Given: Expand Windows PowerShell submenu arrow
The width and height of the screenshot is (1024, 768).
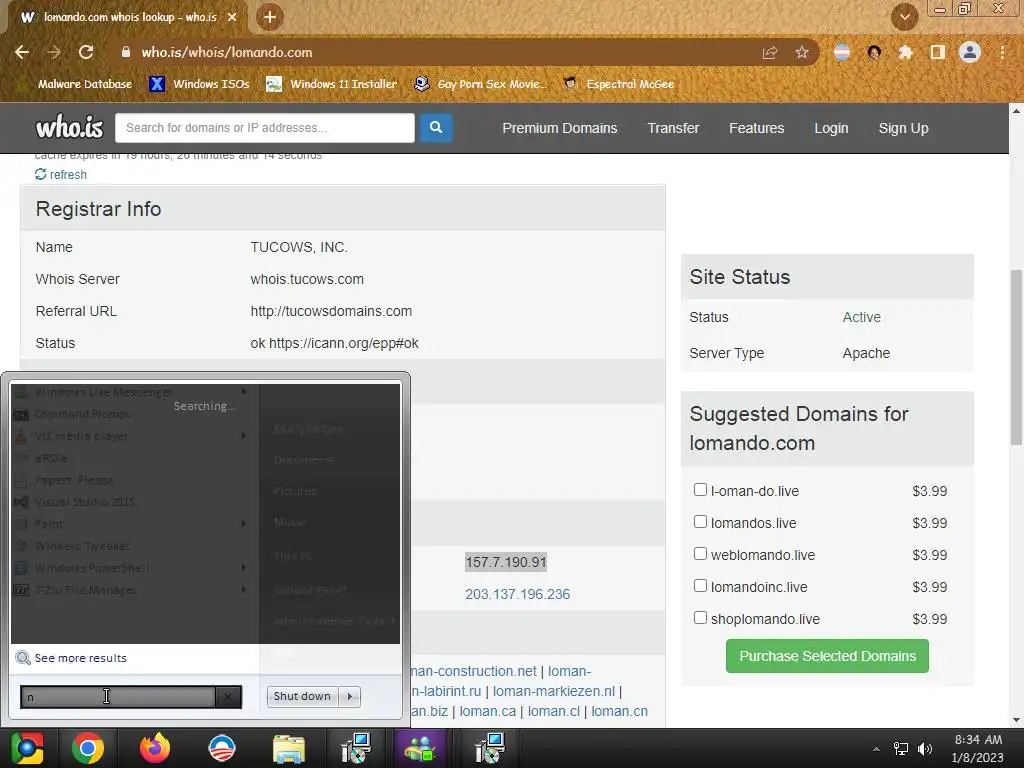Looking at the screenshot, I should click(244, 568).
